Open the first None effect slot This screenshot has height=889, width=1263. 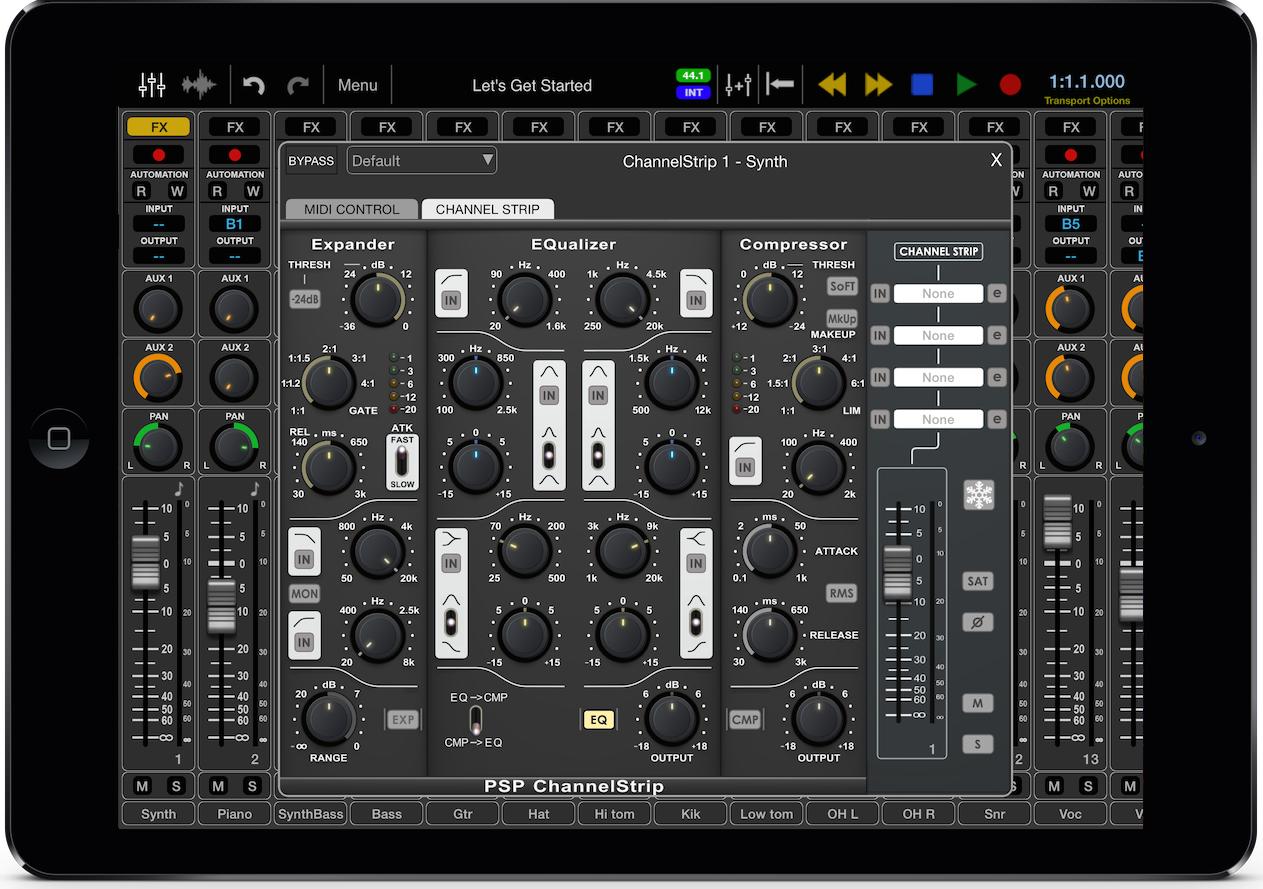coord(938,294)
